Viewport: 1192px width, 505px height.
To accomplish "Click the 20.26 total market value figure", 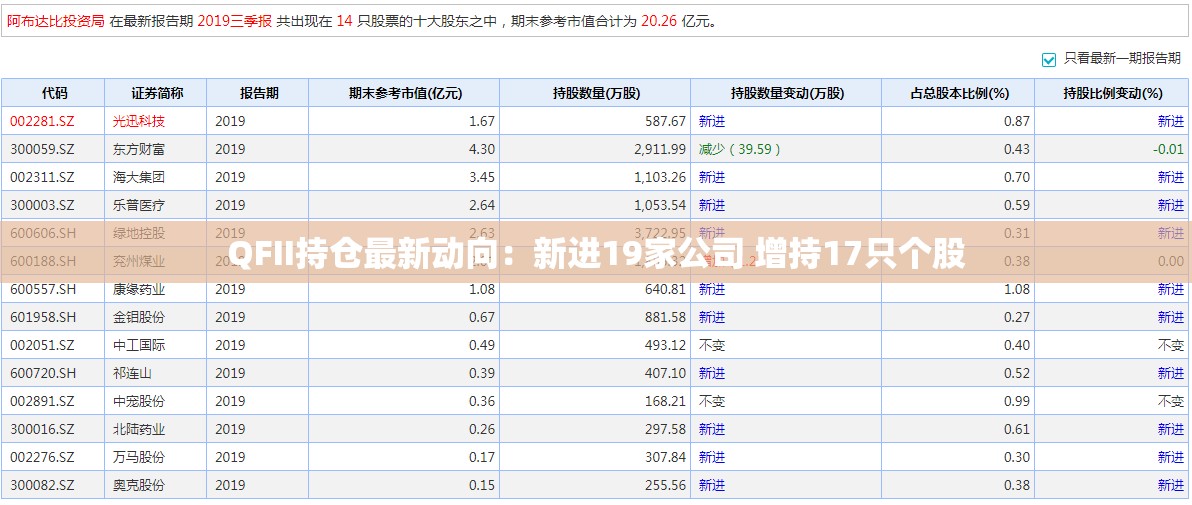I will pyautogui.click(x=658, y=21).
